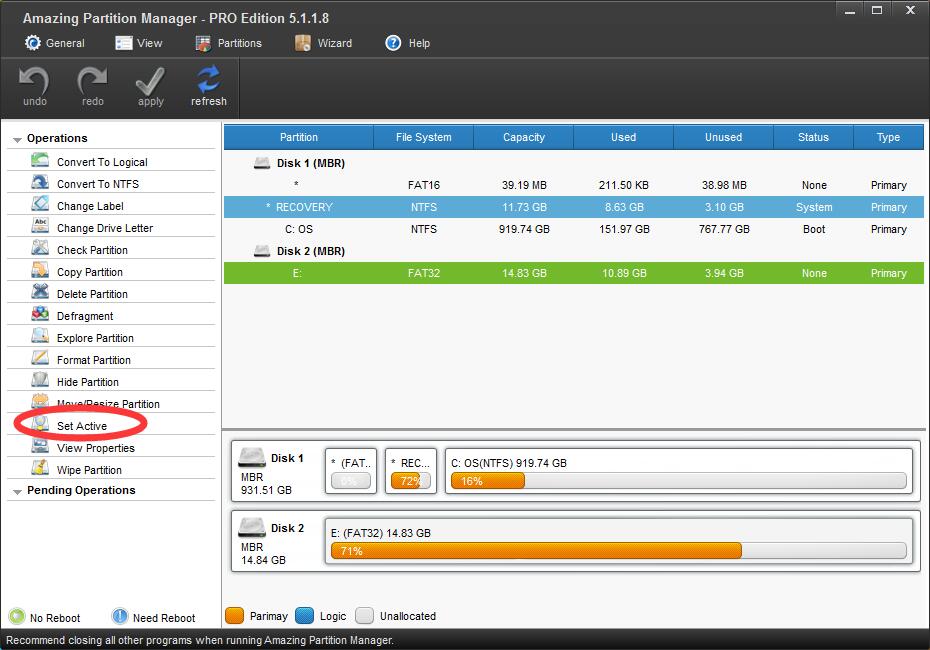Image resolution: width=930 pixels, height=650 pixels.
Task: Click the Status column header
Action: point(813,137)
